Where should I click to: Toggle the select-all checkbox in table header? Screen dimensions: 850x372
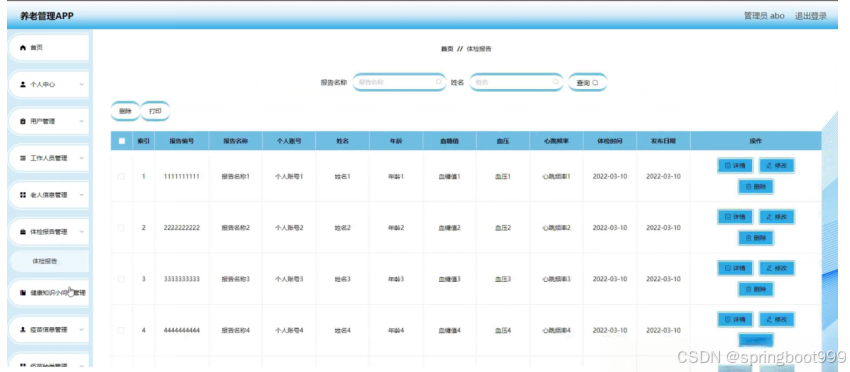[x=121, y=141]
